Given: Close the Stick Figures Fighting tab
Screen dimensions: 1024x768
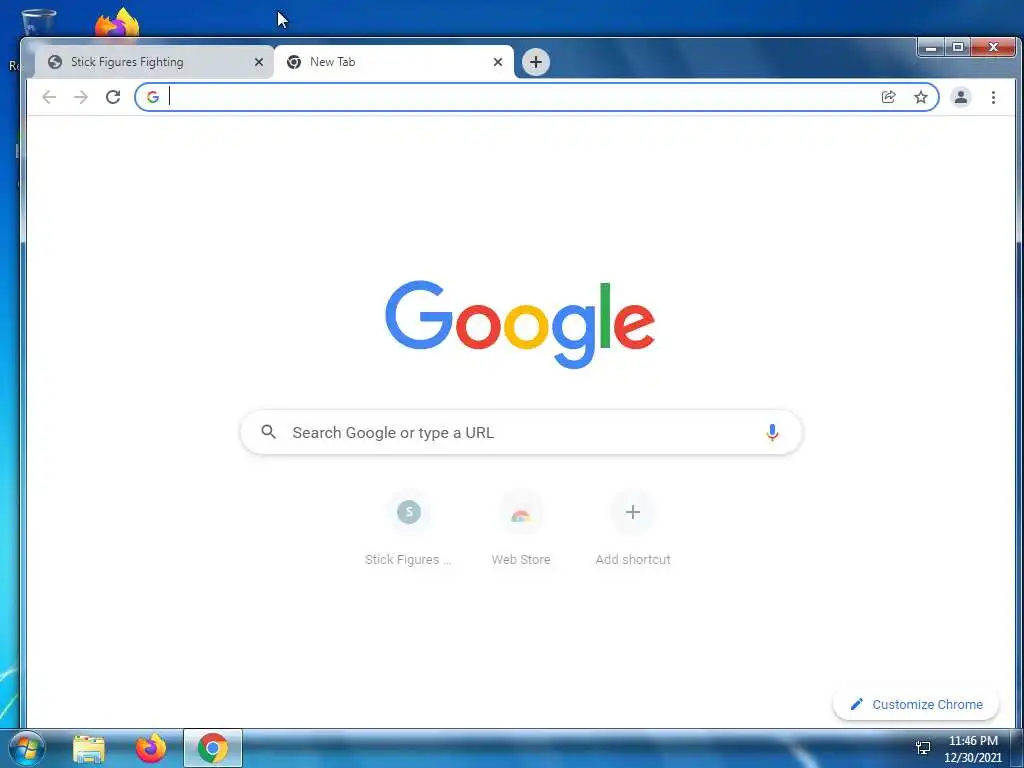Looking at the screenshot, I should [259, 62].
